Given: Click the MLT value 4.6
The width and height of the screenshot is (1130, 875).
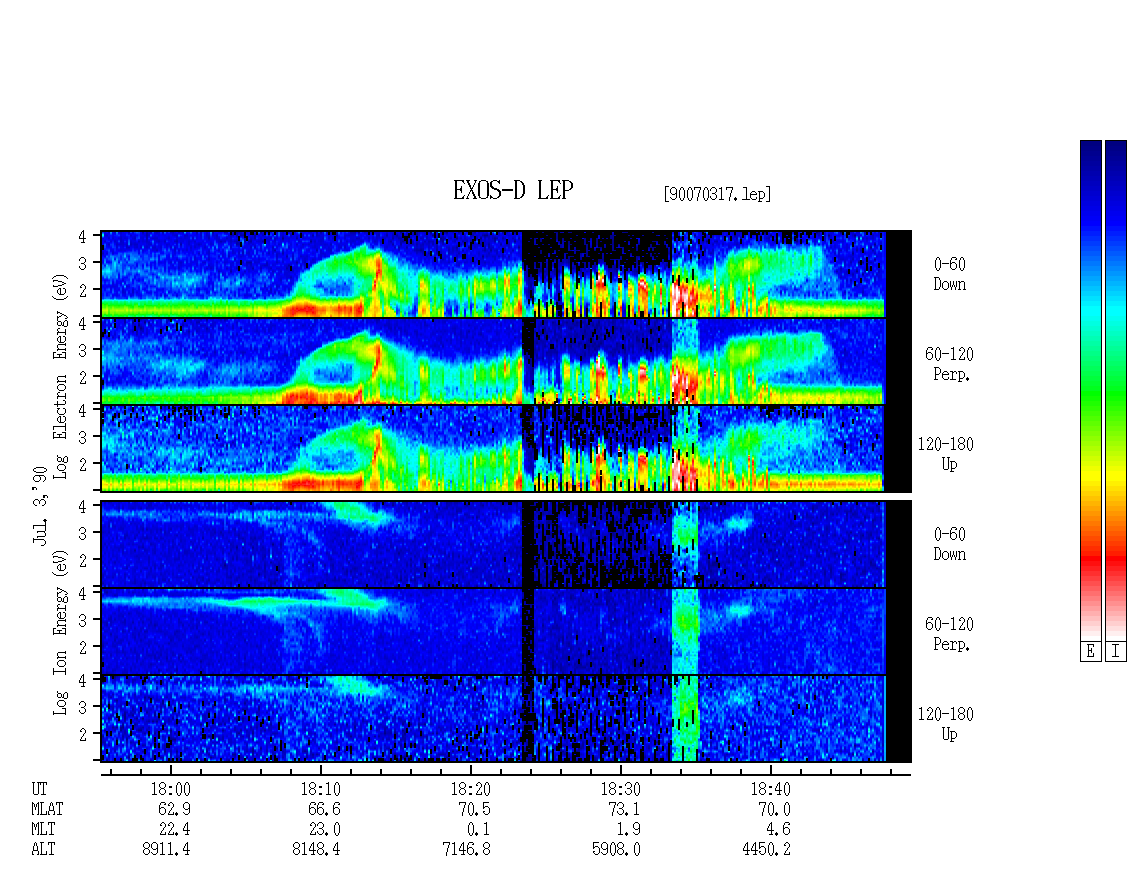Looking at the screenshot, I should click(x=778, y=829).
